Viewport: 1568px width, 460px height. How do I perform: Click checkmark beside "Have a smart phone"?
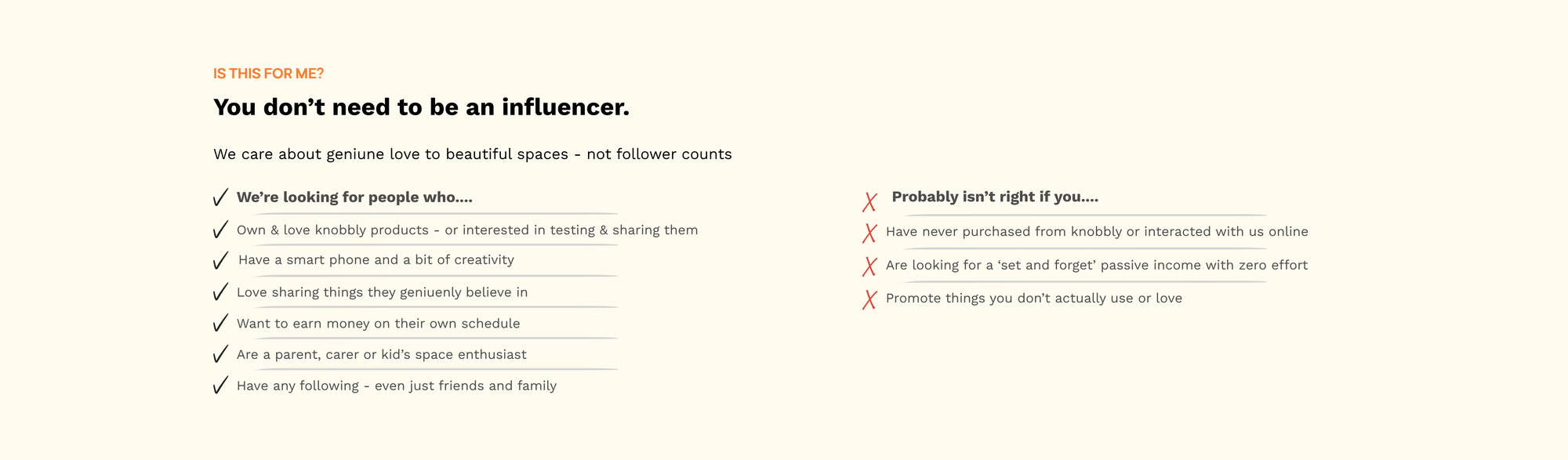(220, 260)
